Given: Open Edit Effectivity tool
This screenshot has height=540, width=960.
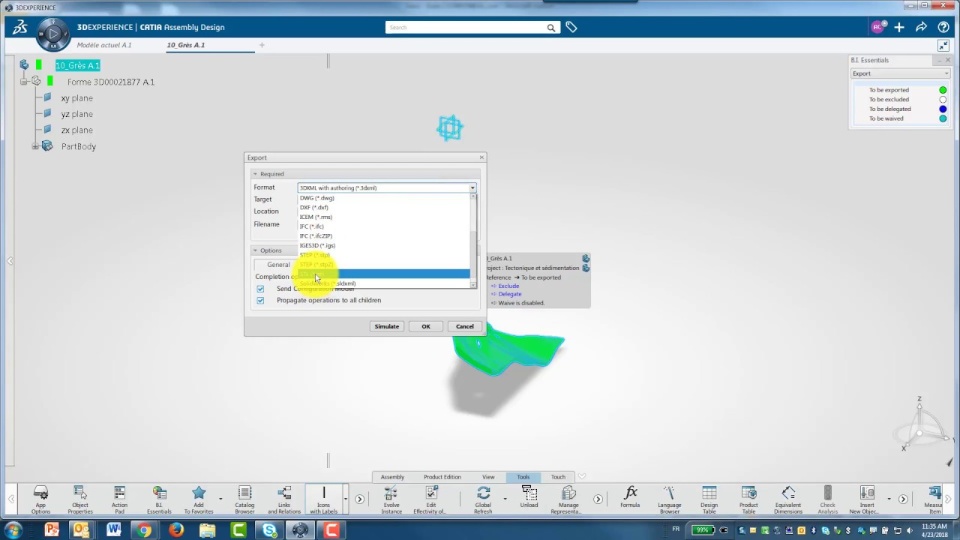Looking at the screenshot, I should point(431,499).
